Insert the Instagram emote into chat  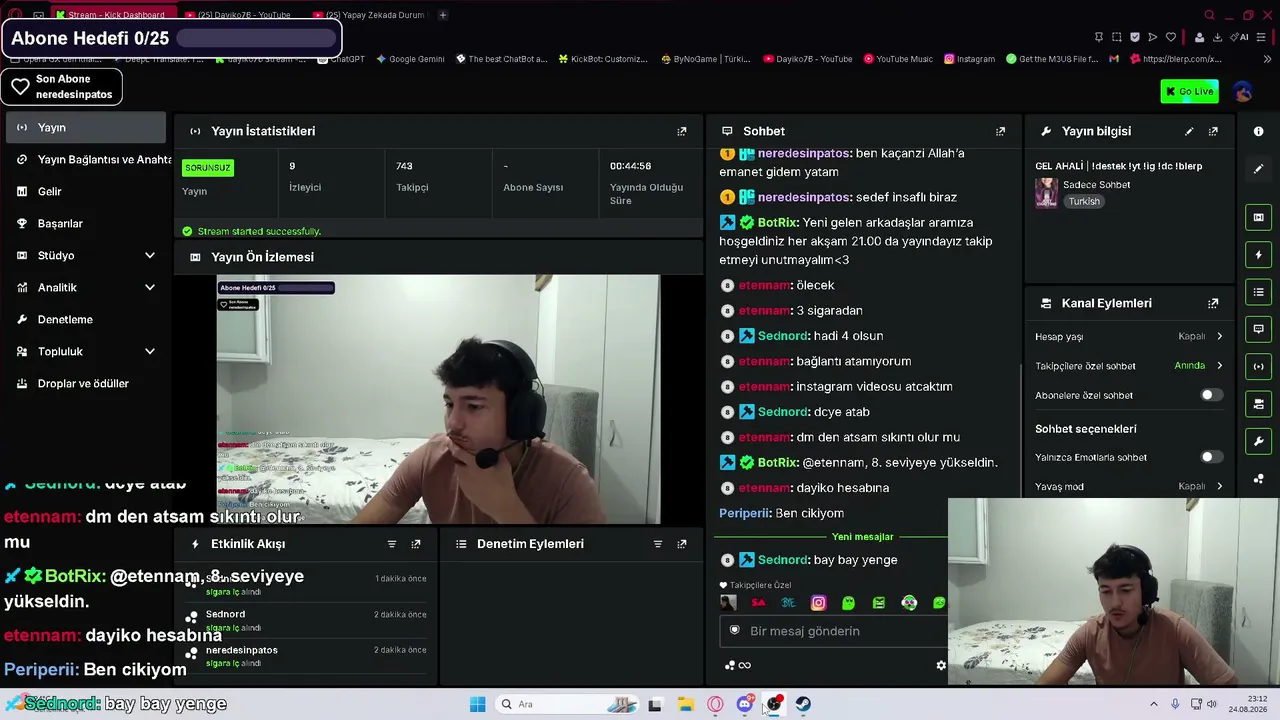click(818, 603)
